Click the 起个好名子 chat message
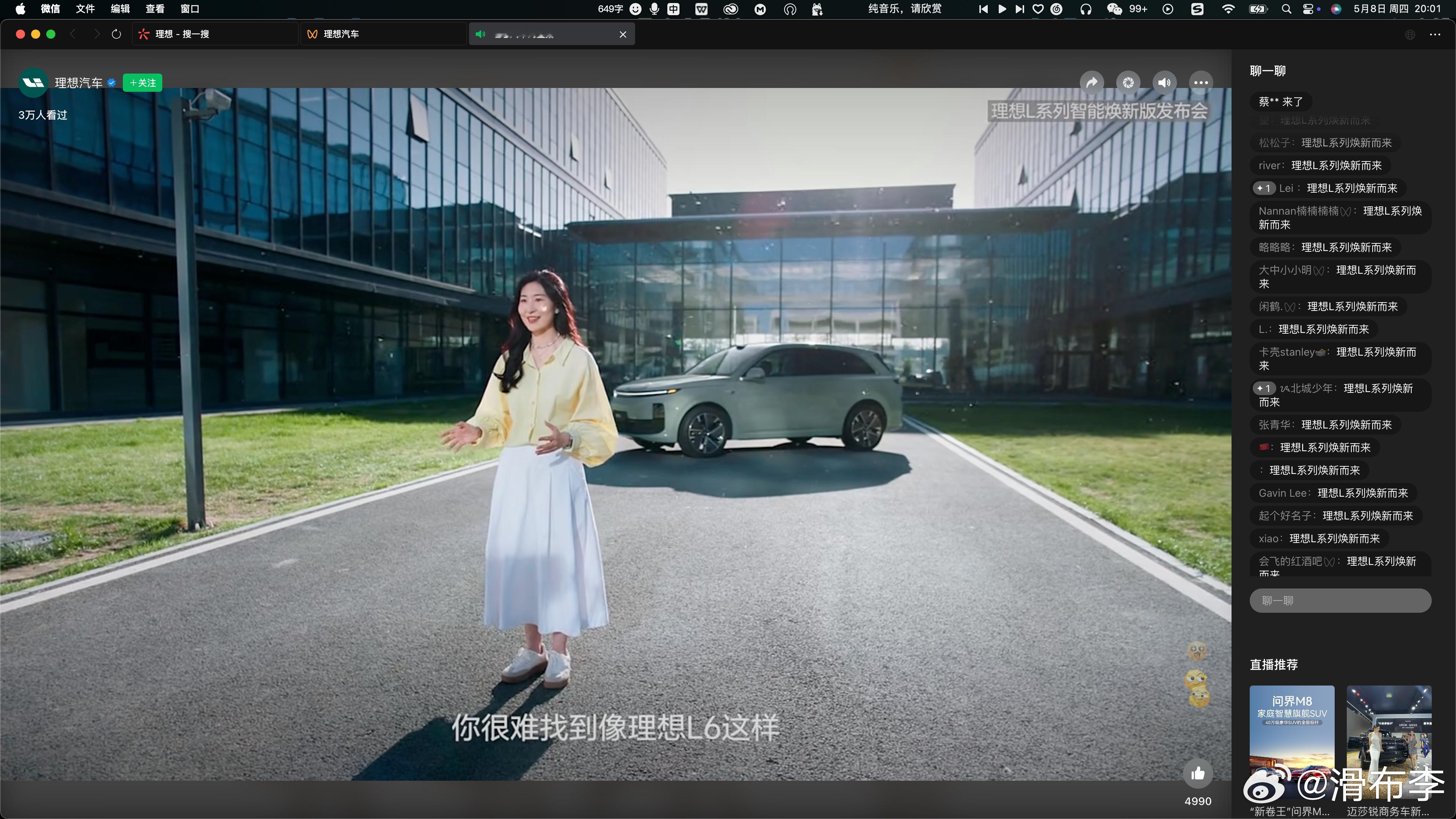 (x=1336, y=516)
